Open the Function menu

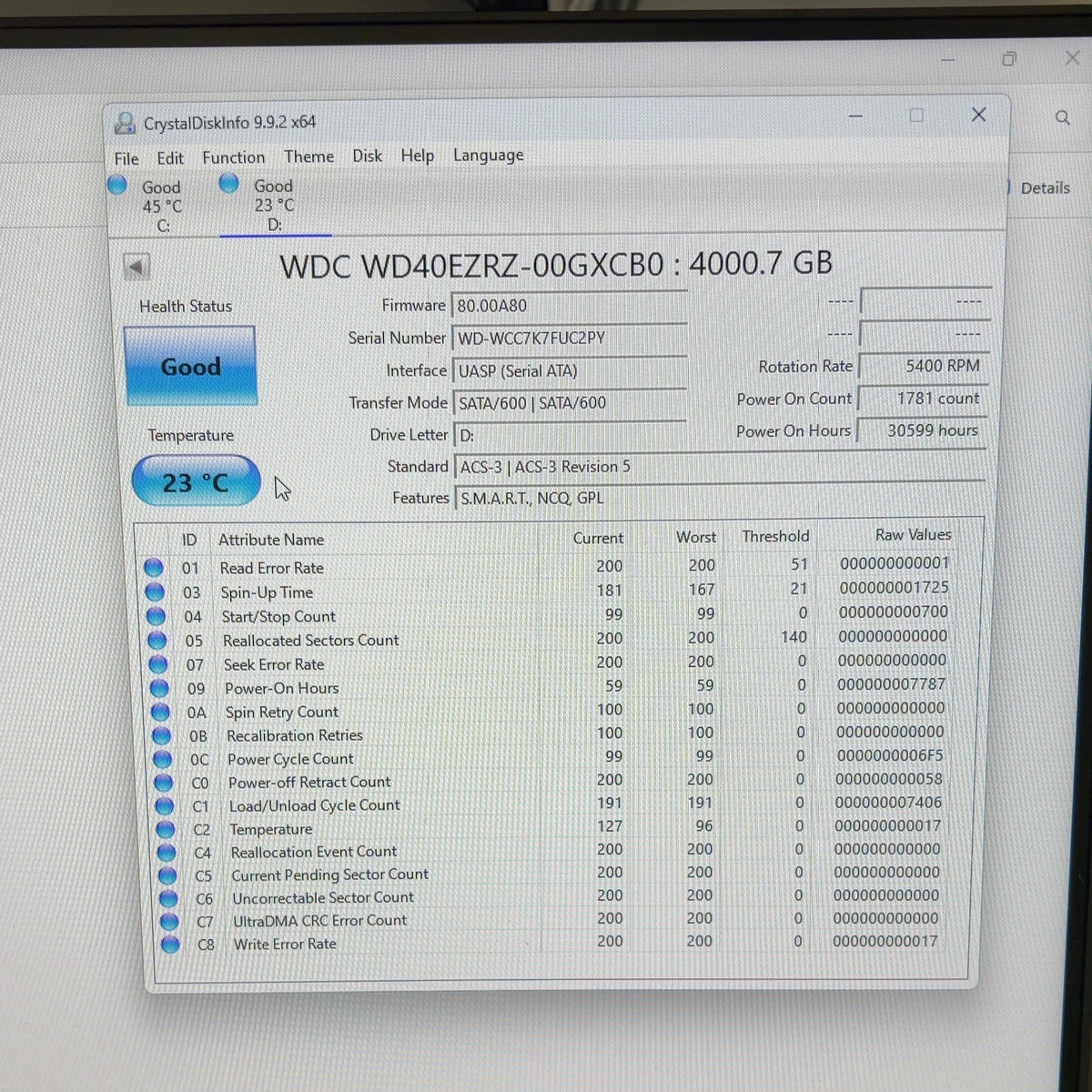tap(234, 157)
